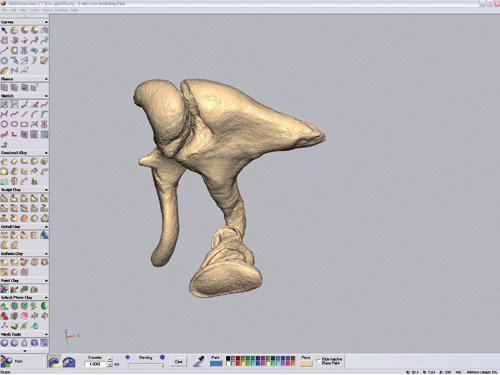
Task: Pick the circle tool in Sketch palette
Action: click(x=4, y=124)
